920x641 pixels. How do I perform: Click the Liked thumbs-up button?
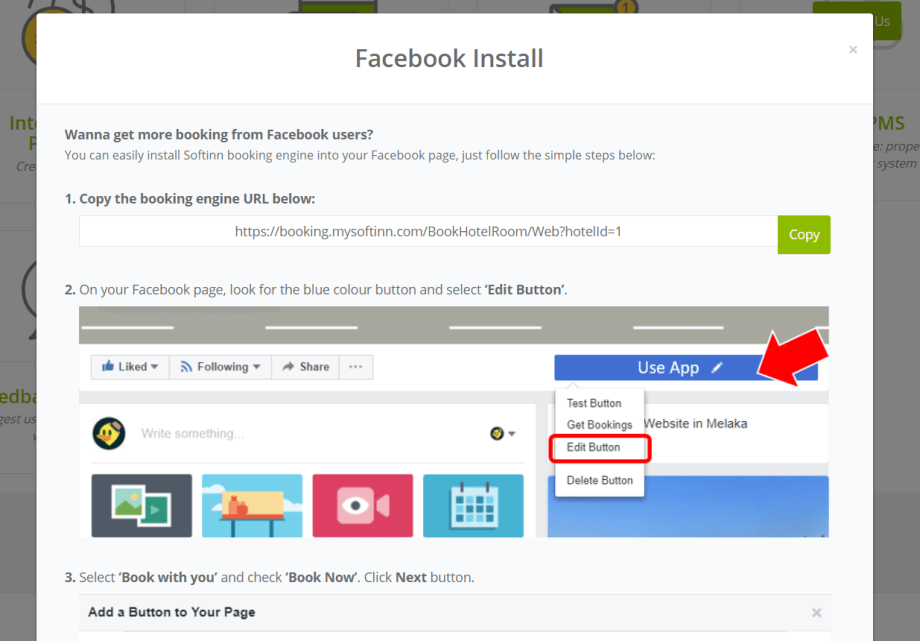pos(130,367)
